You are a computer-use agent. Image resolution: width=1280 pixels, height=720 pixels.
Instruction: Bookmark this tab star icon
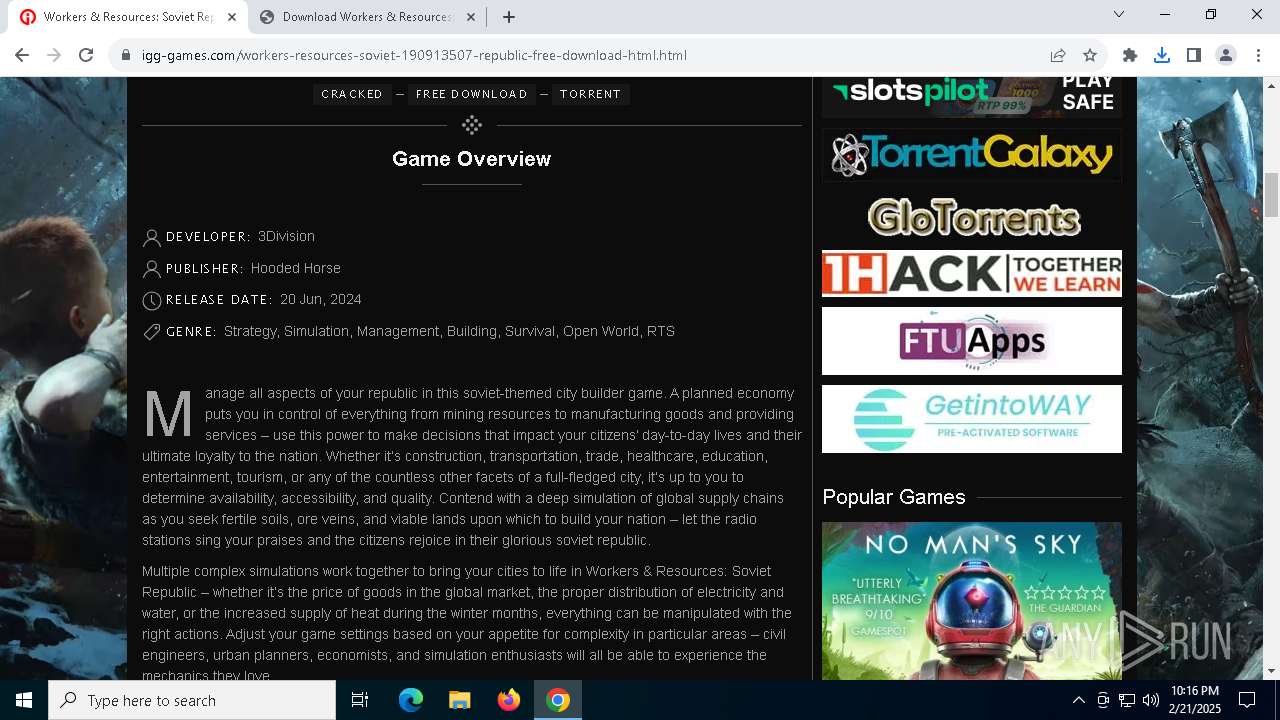coord(1090,55)
